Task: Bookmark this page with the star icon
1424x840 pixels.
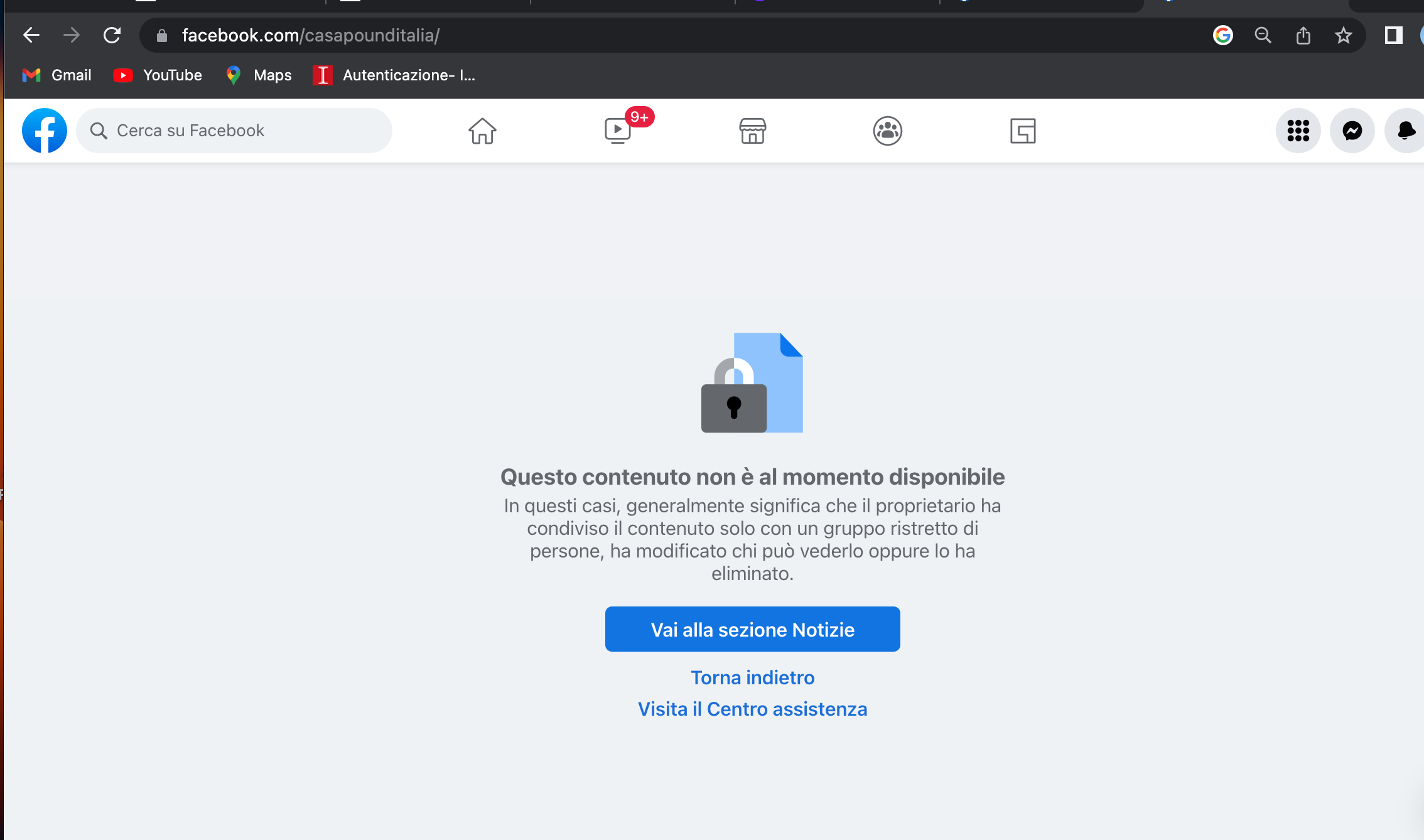Action: [1343, 35]
